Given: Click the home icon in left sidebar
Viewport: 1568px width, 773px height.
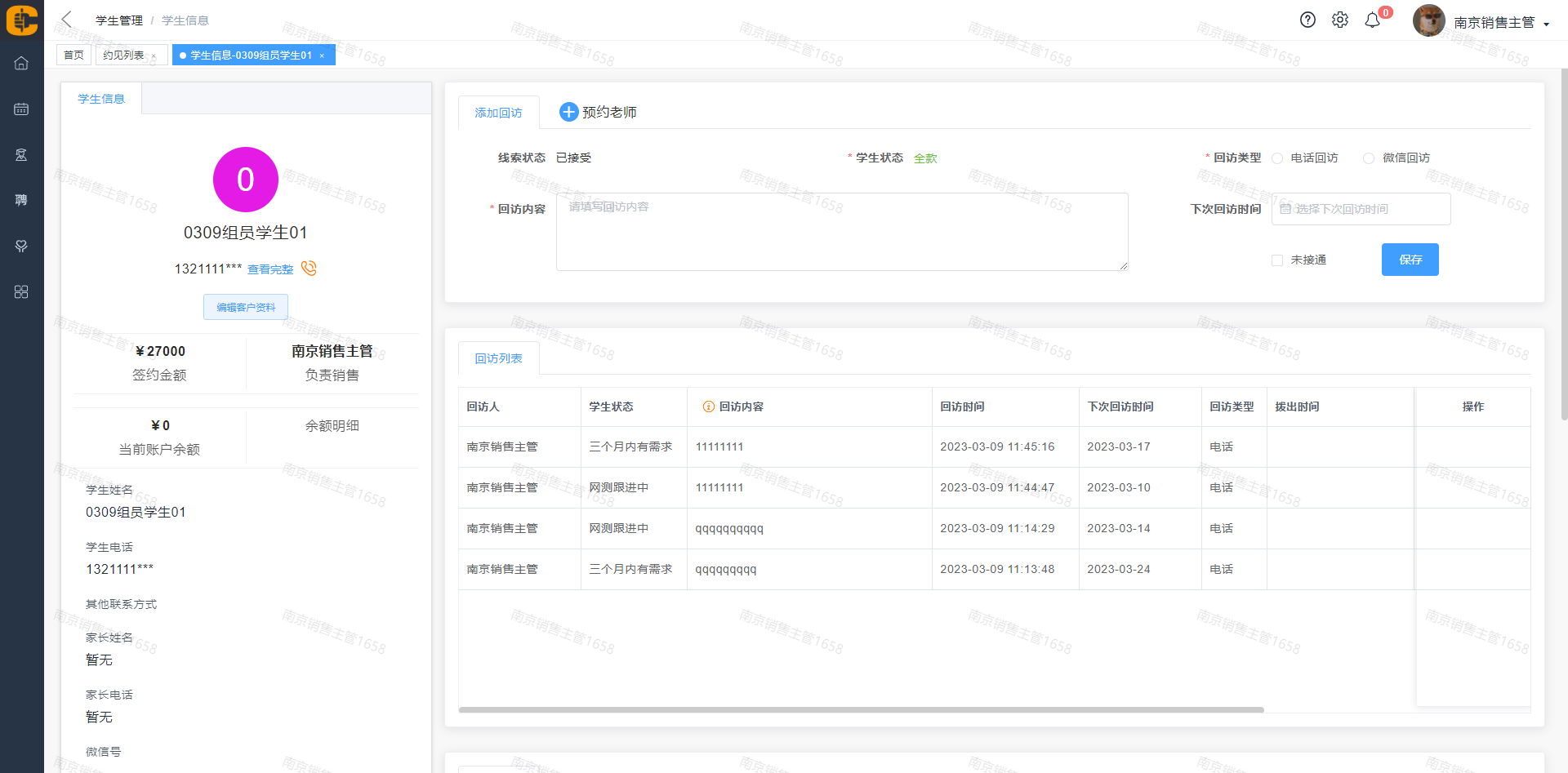Looking at the screenshot, I should click(21, 63).
